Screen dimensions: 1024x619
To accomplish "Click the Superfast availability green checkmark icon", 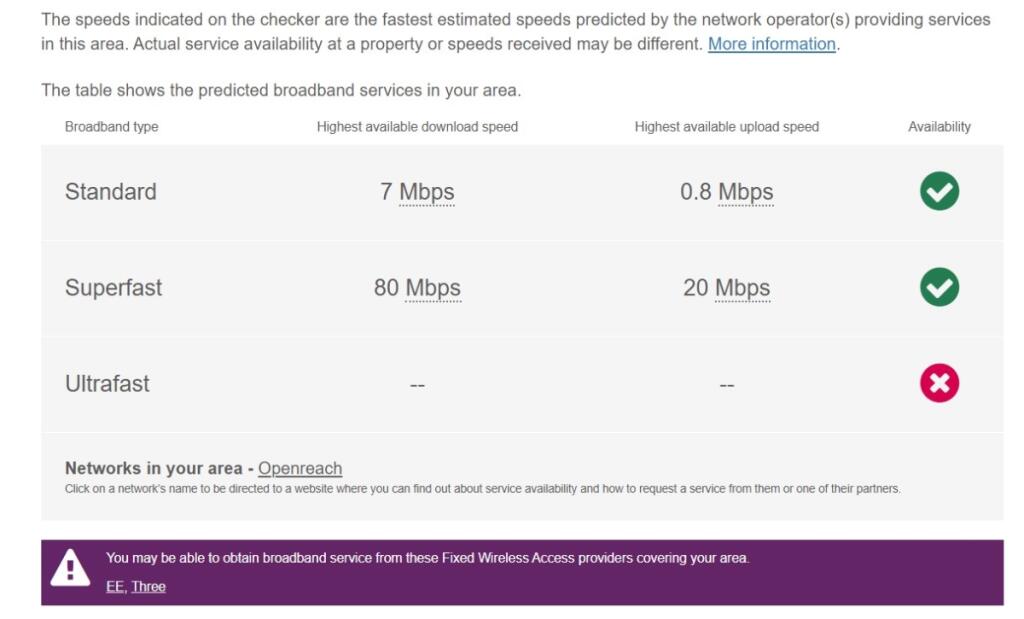I will point(939,287).
